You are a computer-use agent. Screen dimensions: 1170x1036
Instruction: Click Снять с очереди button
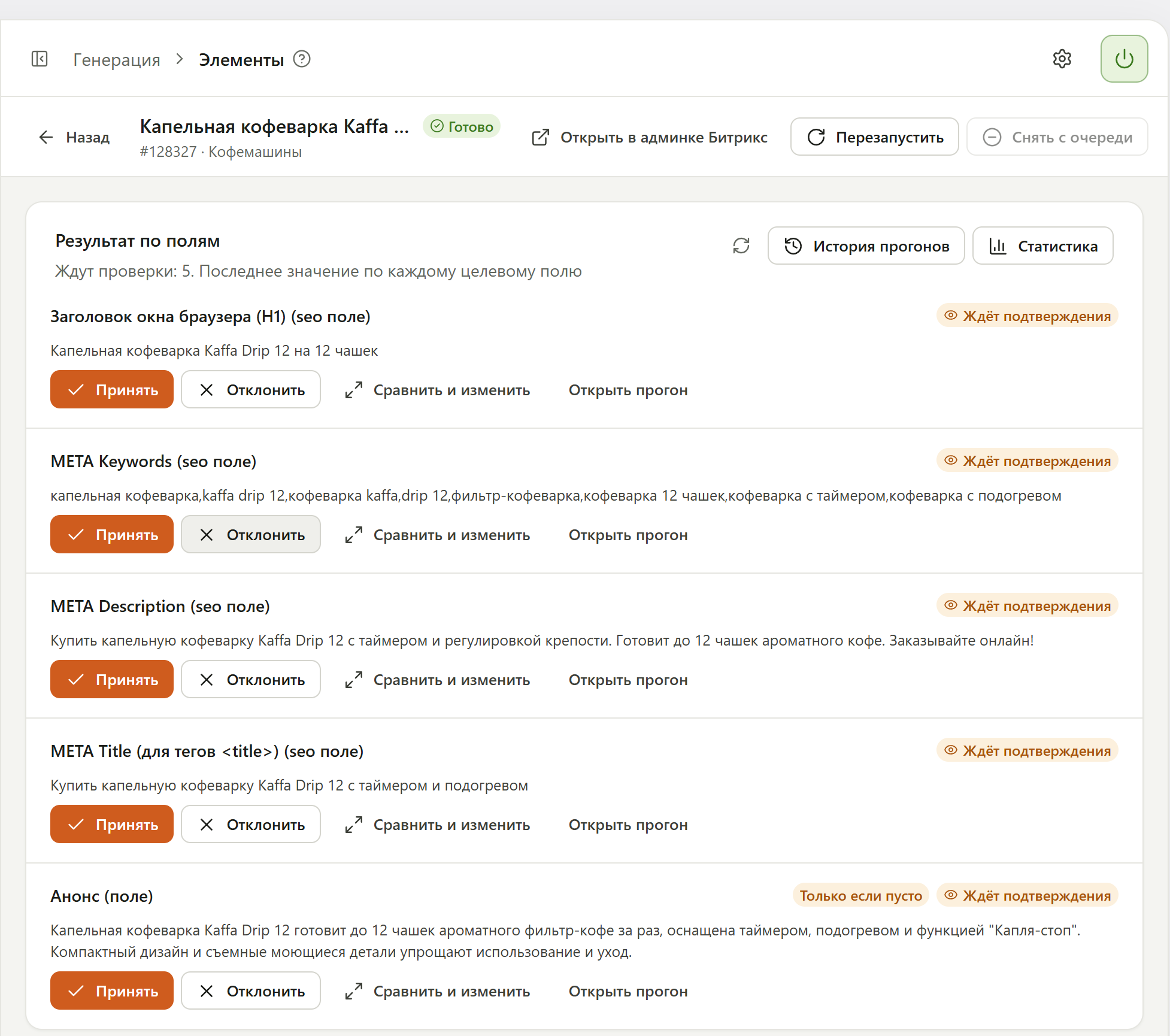(x=1057, y=137)
